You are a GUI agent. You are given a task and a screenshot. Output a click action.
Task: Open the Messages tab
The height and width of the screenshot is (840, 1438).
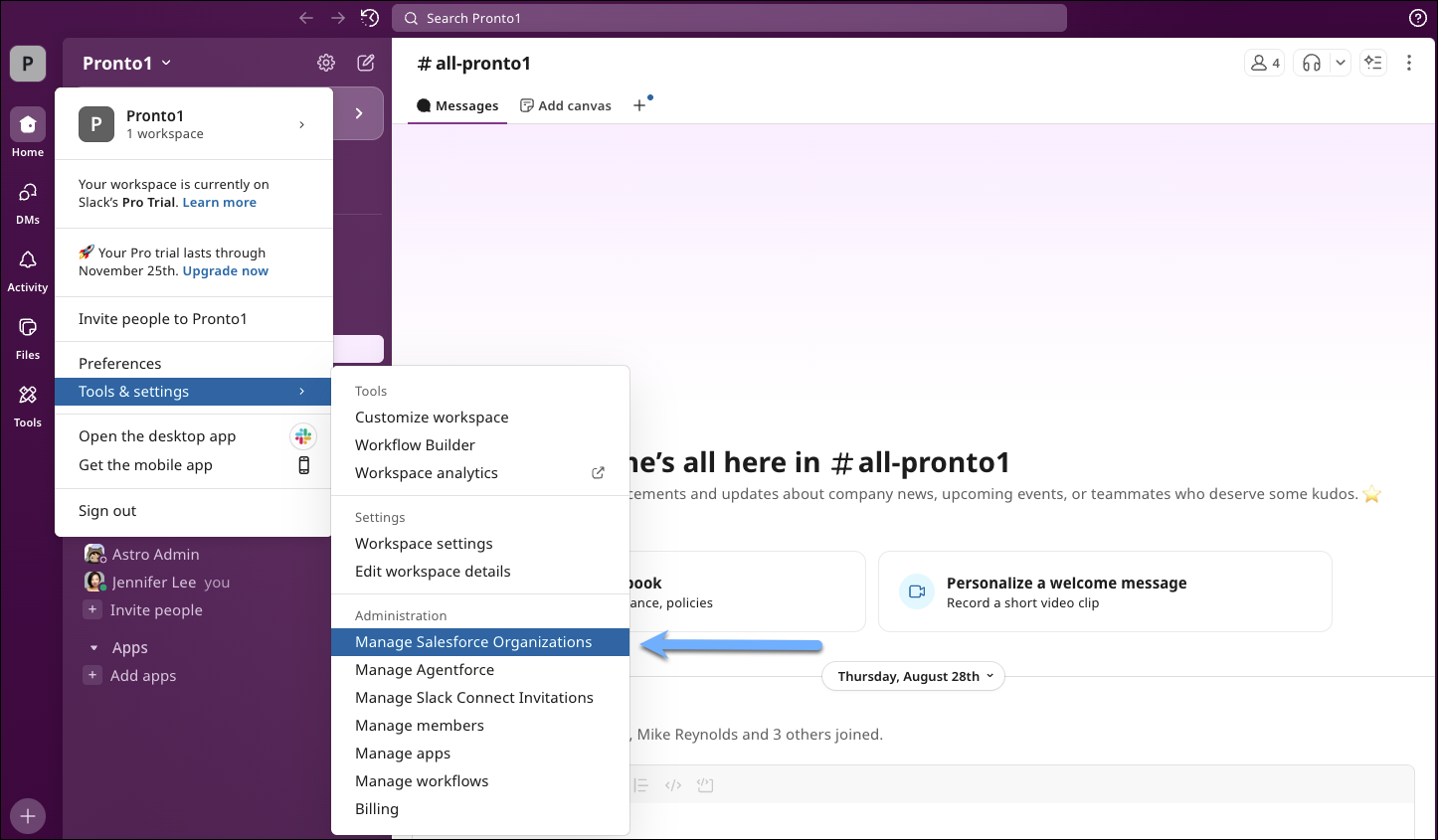point(456,104)
